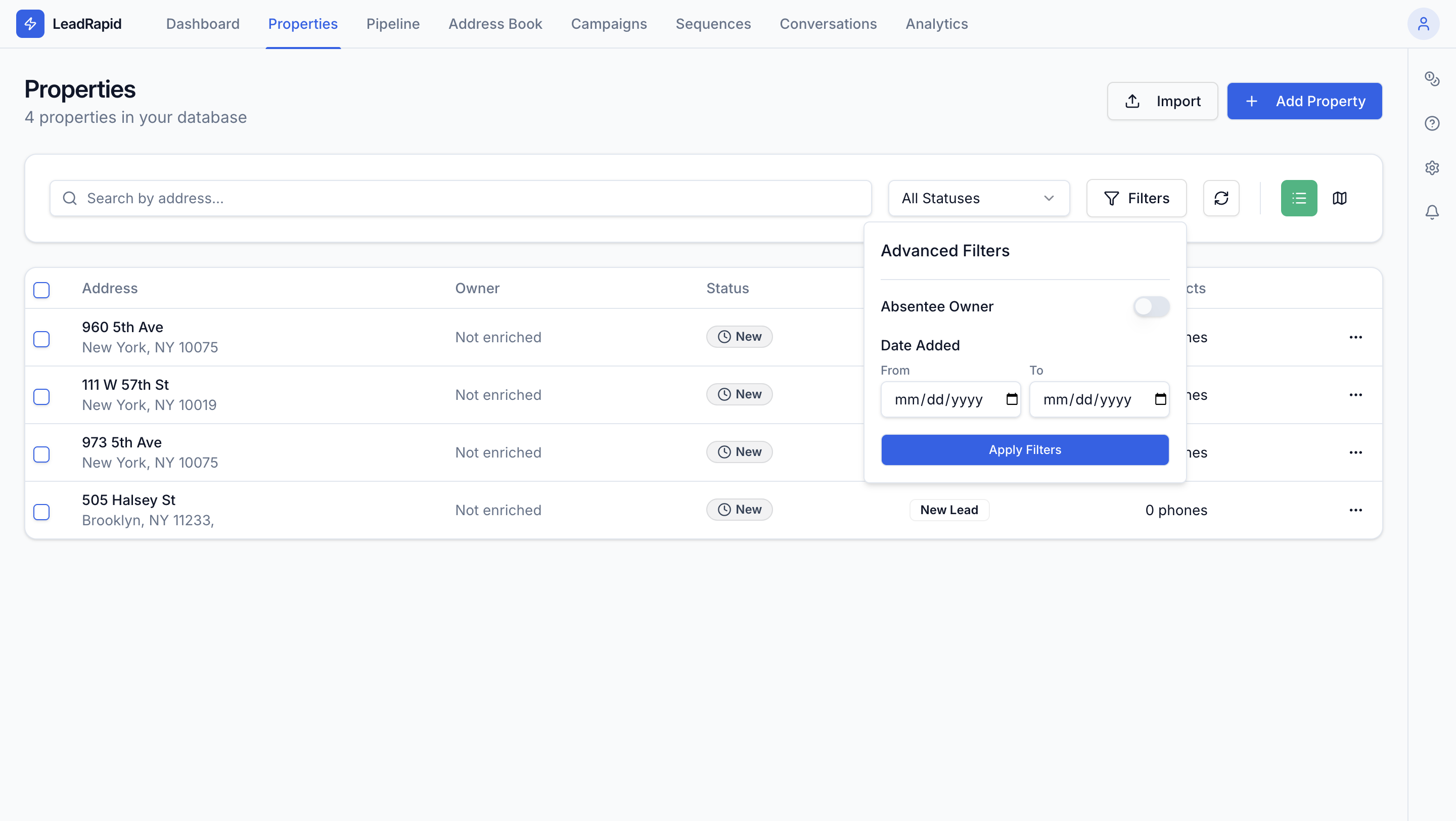Open the Campaigns tab
The image size is (1456, 821).
click(609, 24)
